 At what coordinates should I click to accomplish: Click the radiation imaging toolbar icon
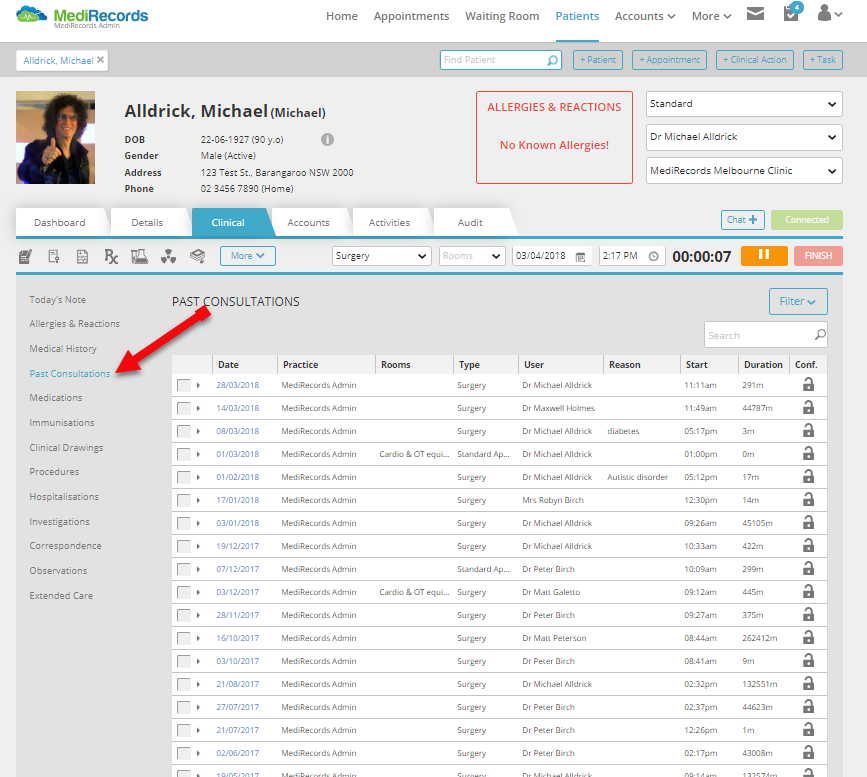tap(169, 256)
